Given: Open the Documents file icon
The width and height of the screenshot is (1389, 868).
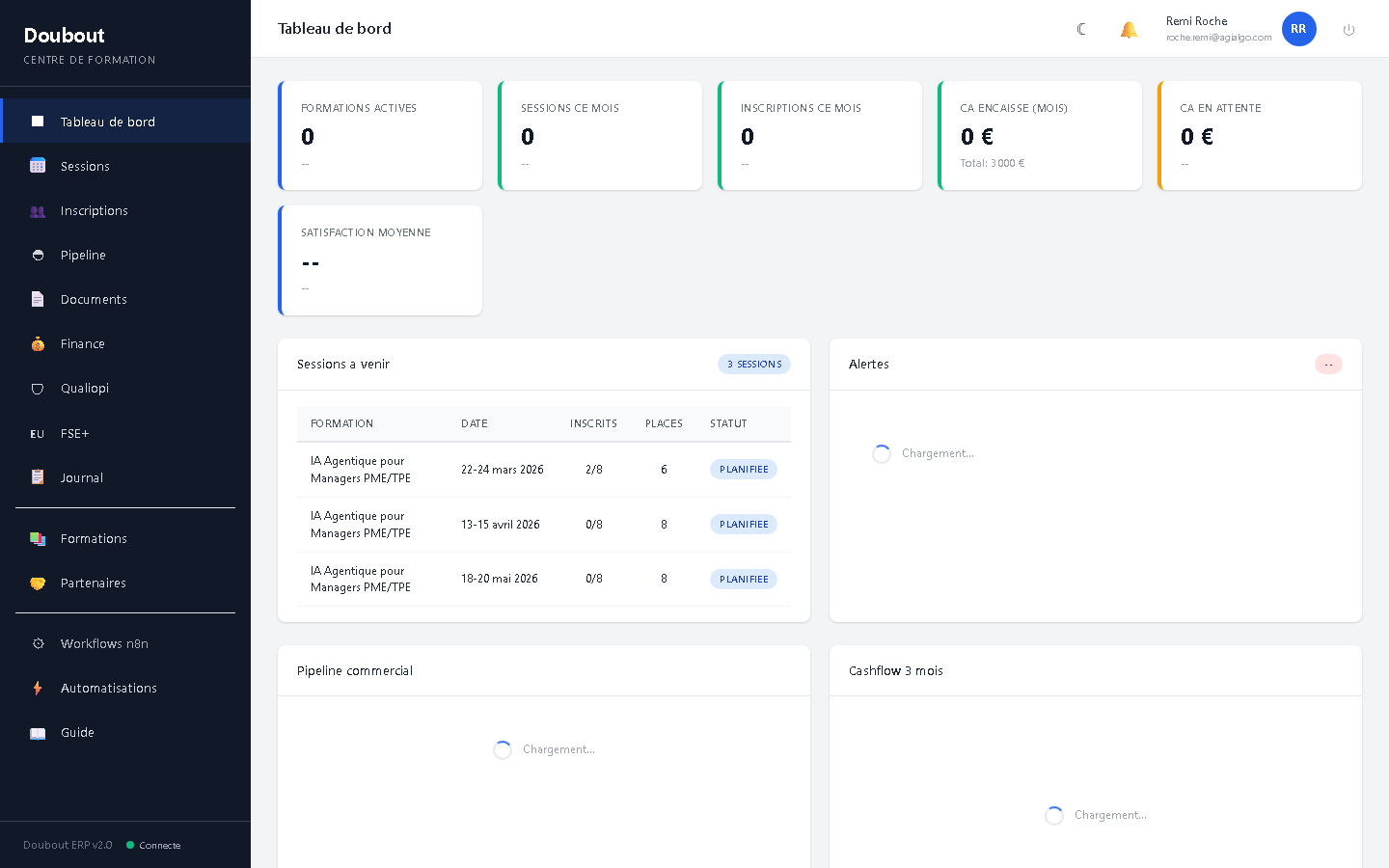Looking at the screenshot, I should pos(38,299).
